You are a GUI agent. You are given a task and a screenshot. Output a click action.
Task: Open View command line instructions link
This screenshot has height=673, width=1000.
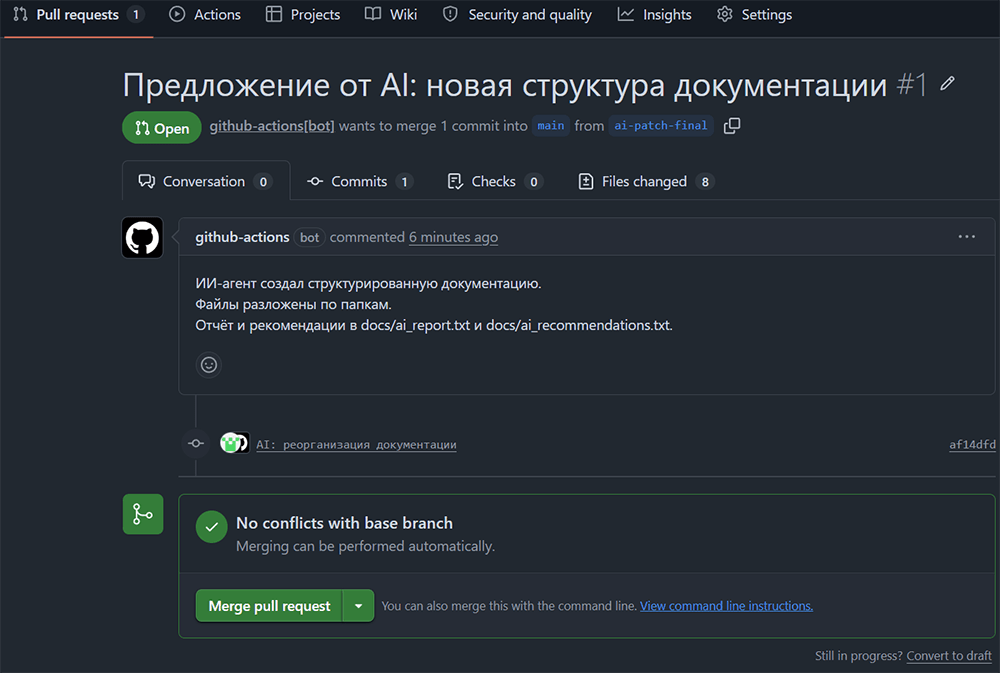(726, 606)
